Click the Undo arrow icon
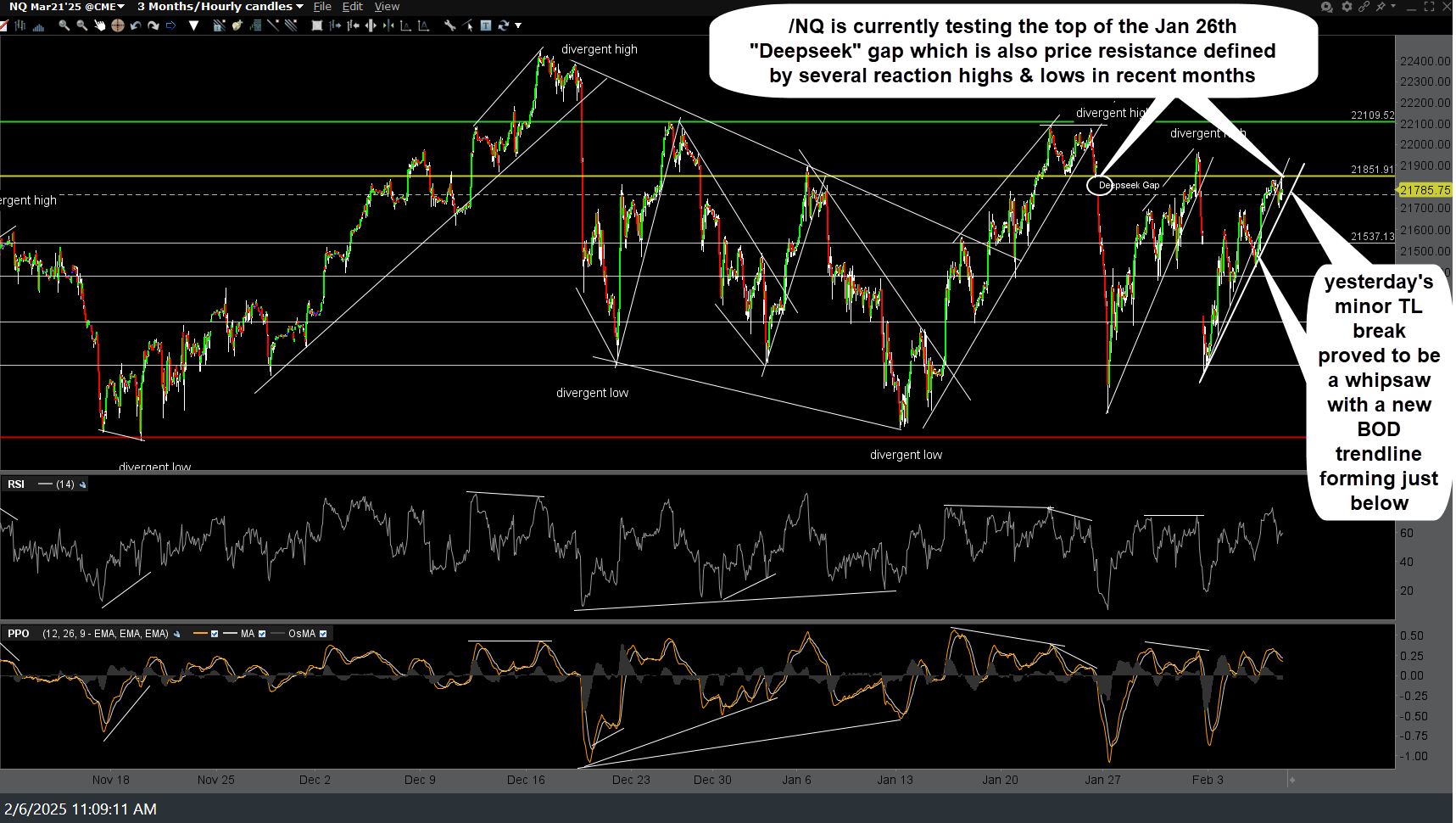Screen dimensions: 1456x823 (x=136, y=25)
